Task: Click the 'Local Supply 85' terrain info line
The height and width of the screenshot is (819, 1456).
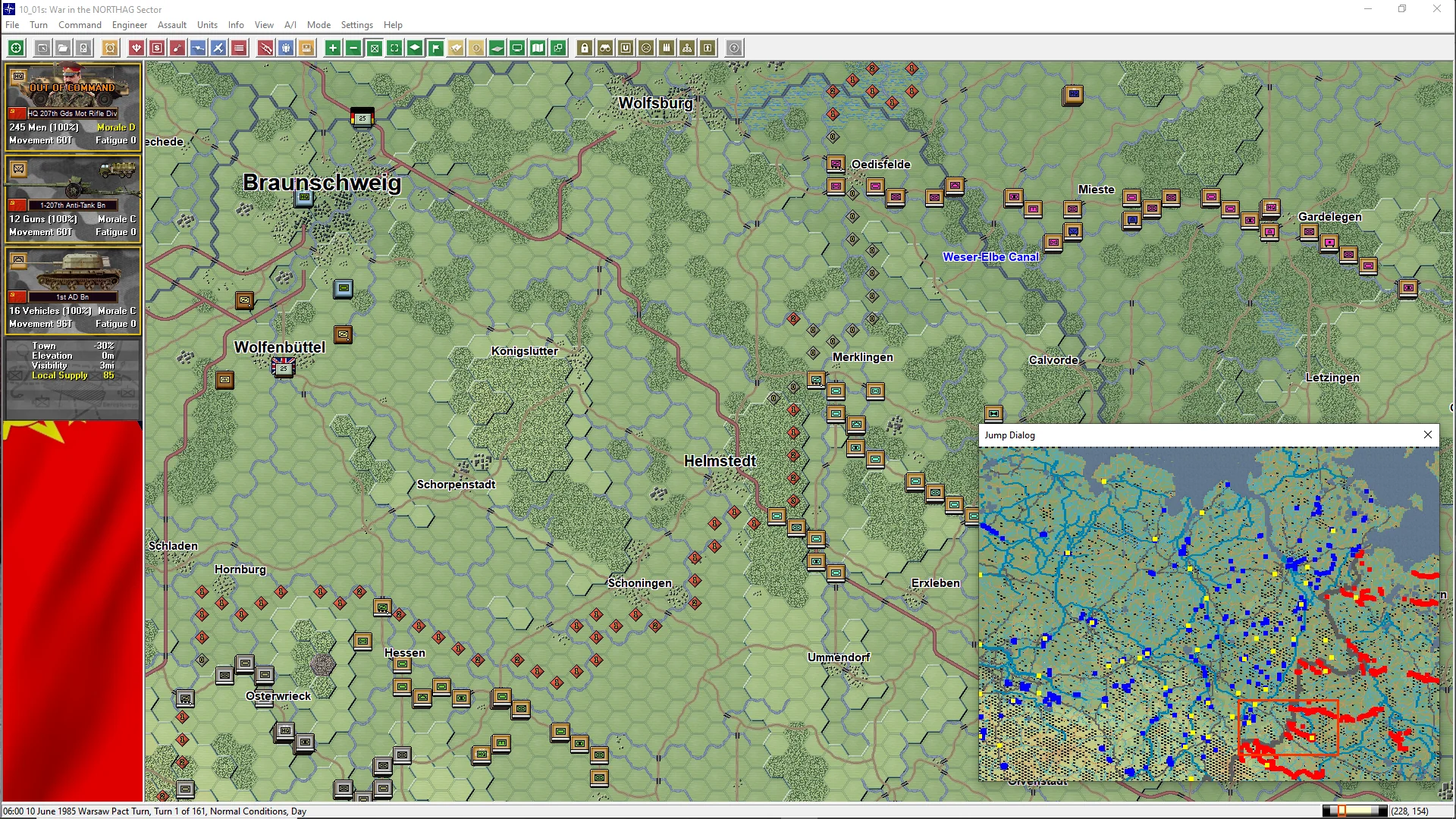Action: click(73, 375)
